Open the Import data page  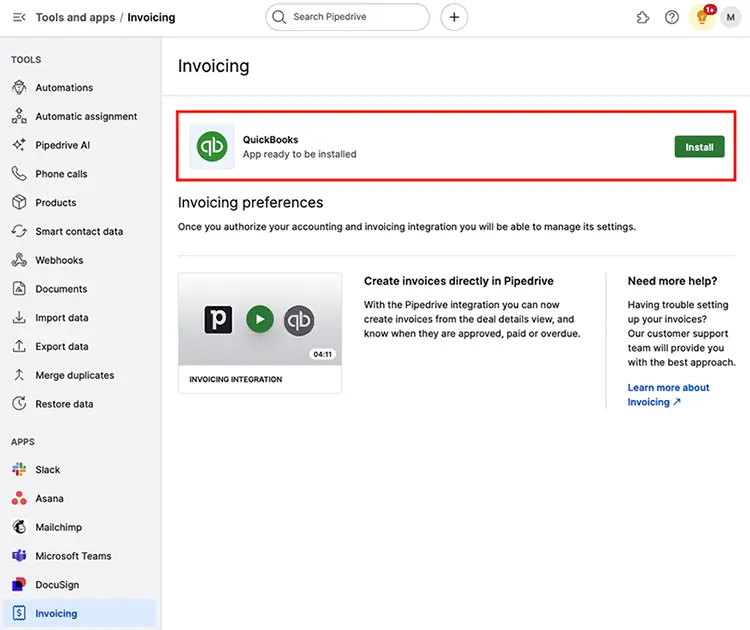tap(62, 318)
